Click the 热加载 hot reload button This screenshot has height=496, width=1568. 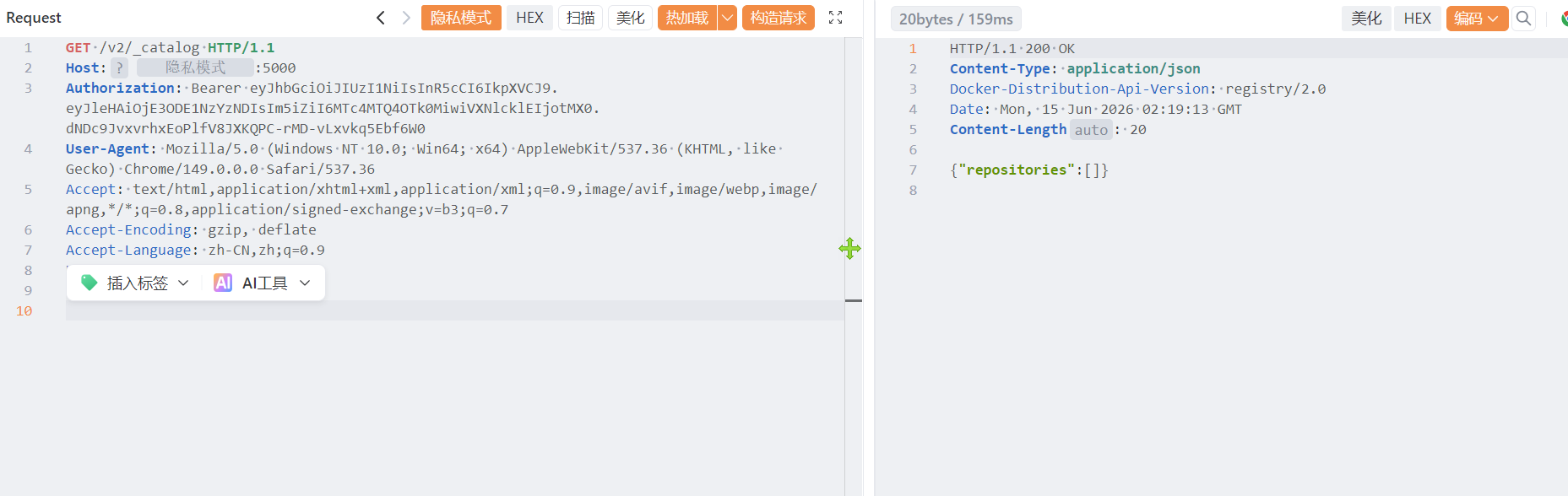pyautogui.click(x=687, y=18)
